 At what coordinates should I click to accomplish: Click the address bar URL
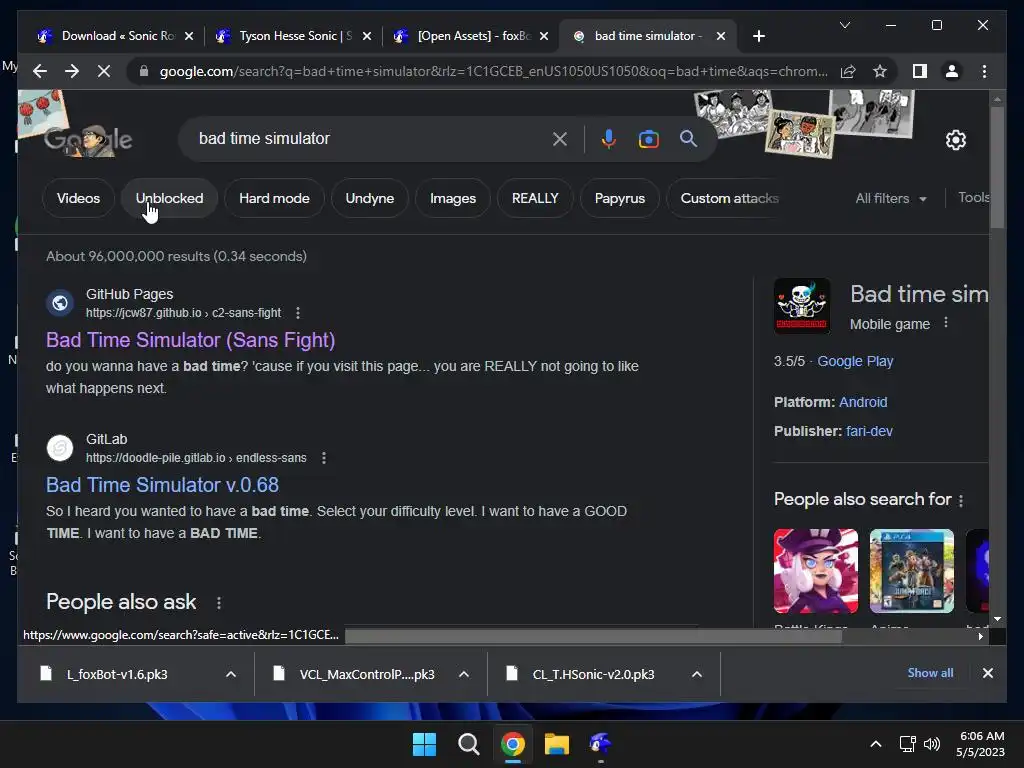click(493, 71)
